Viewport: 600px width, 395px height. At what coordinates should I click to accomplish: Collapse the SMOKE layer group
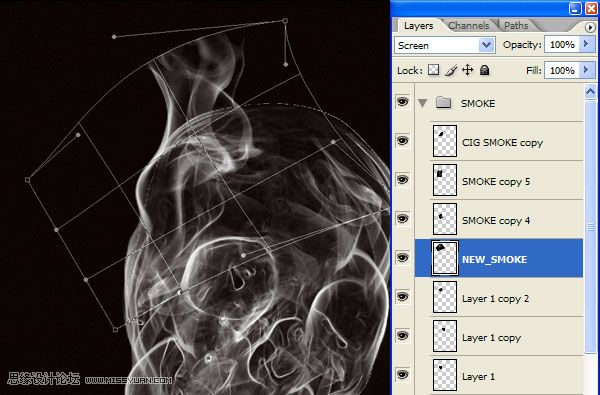(x=422, y=103)
